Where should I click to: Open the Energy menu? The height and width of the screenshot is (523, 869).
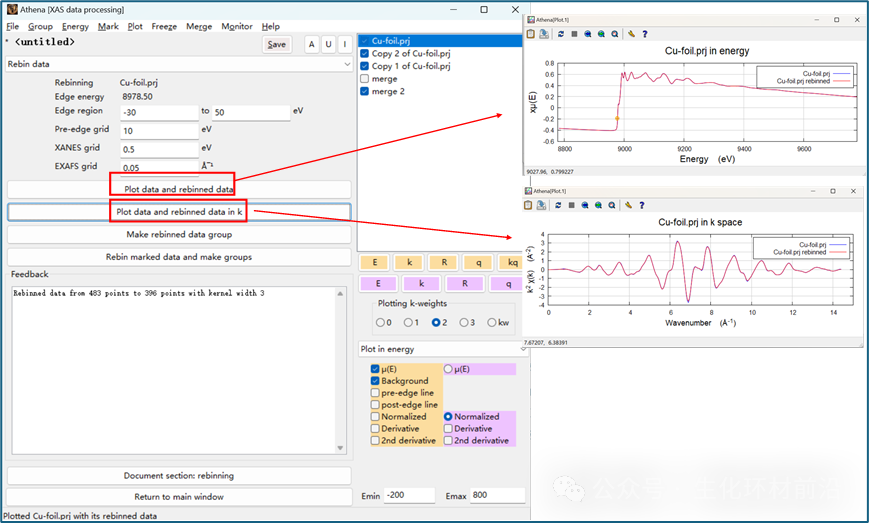click(x=75, y=26)
